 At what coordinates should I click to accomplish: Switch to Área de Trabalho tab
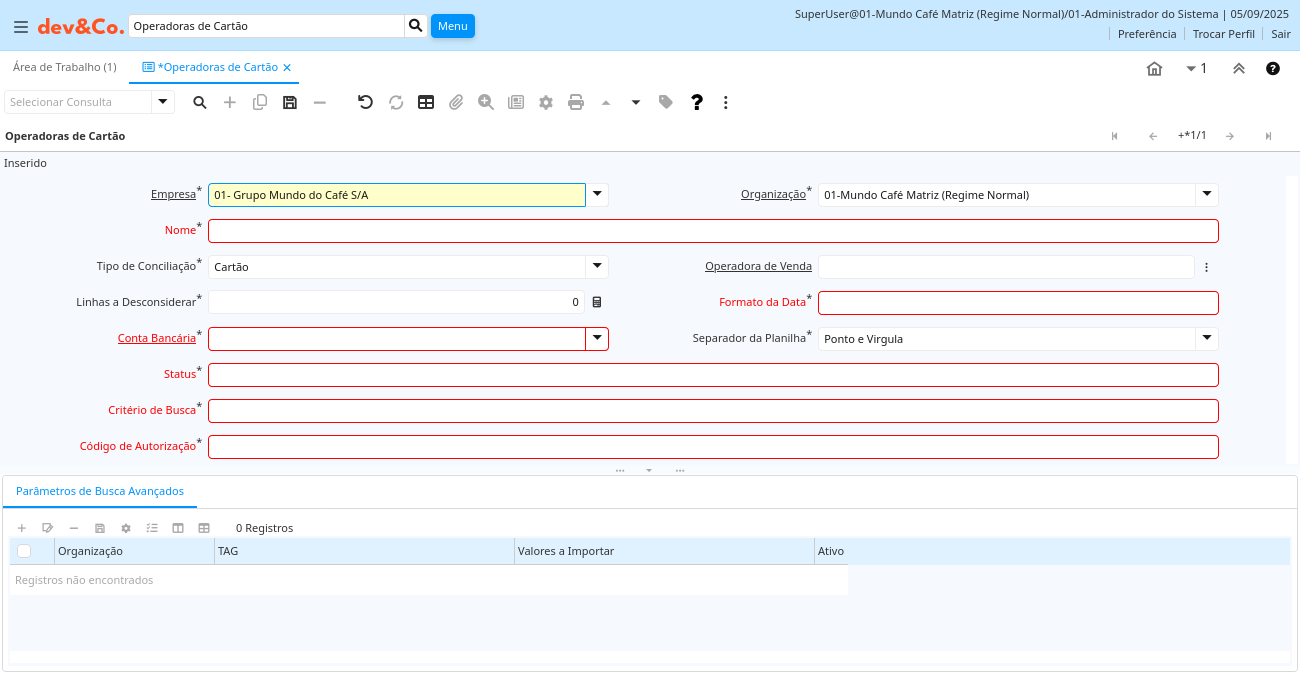point(64,67)
